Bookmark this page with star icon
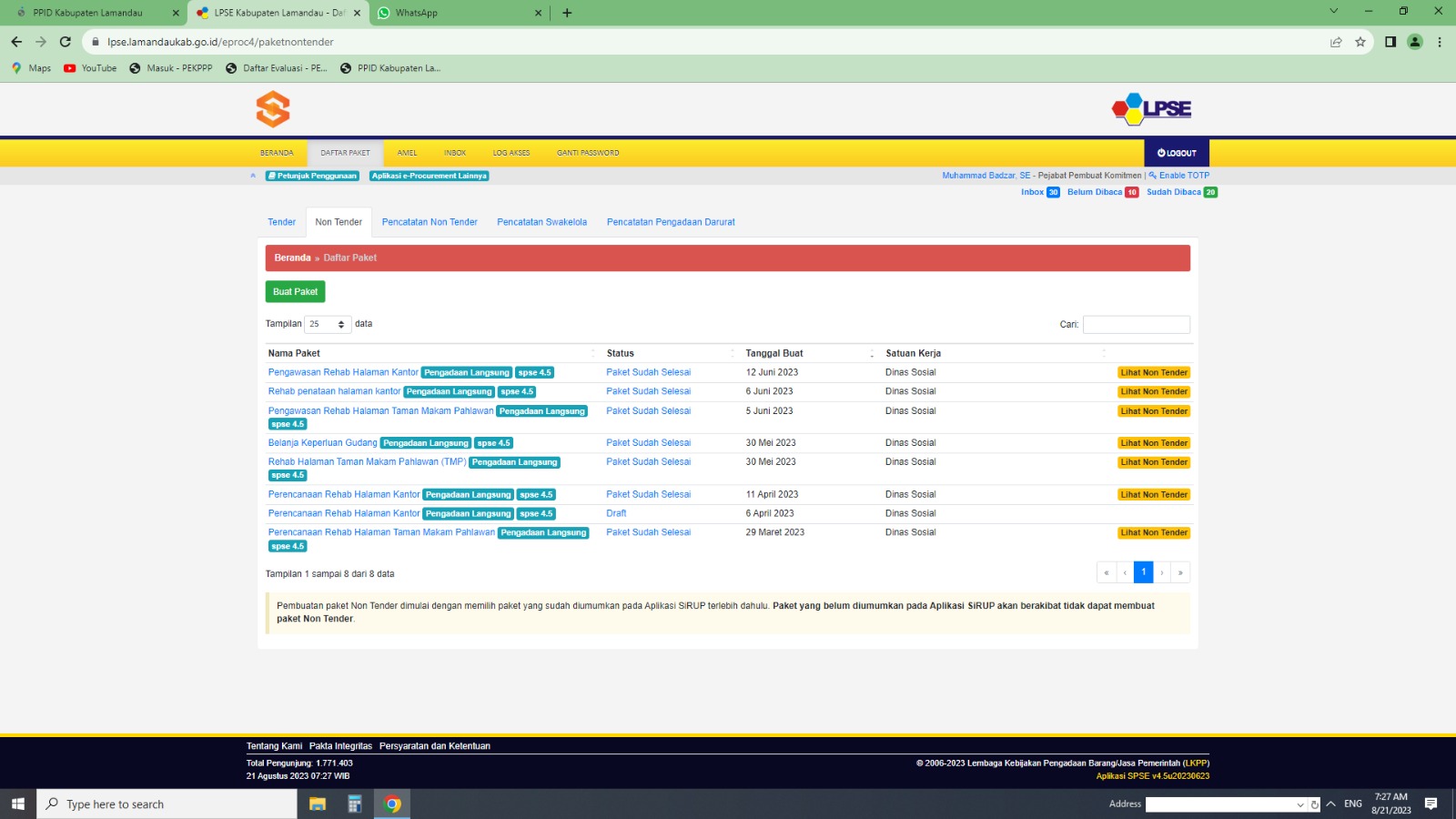This screenshot has height=819, width=1456. point(1360,42)
